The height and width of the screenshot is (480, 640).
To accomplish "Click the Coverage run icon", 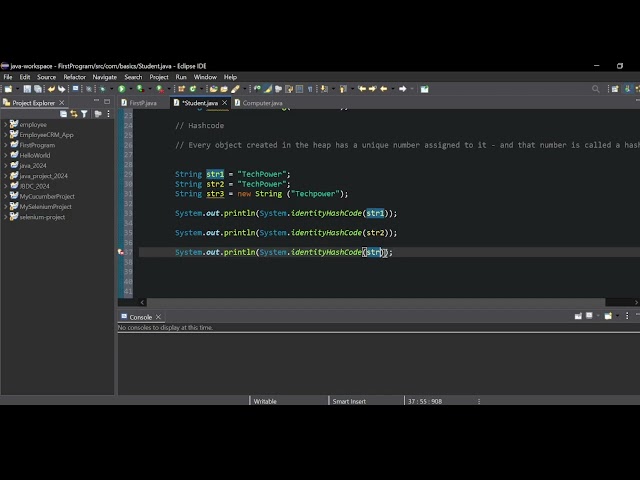I will tap(140, 89).
